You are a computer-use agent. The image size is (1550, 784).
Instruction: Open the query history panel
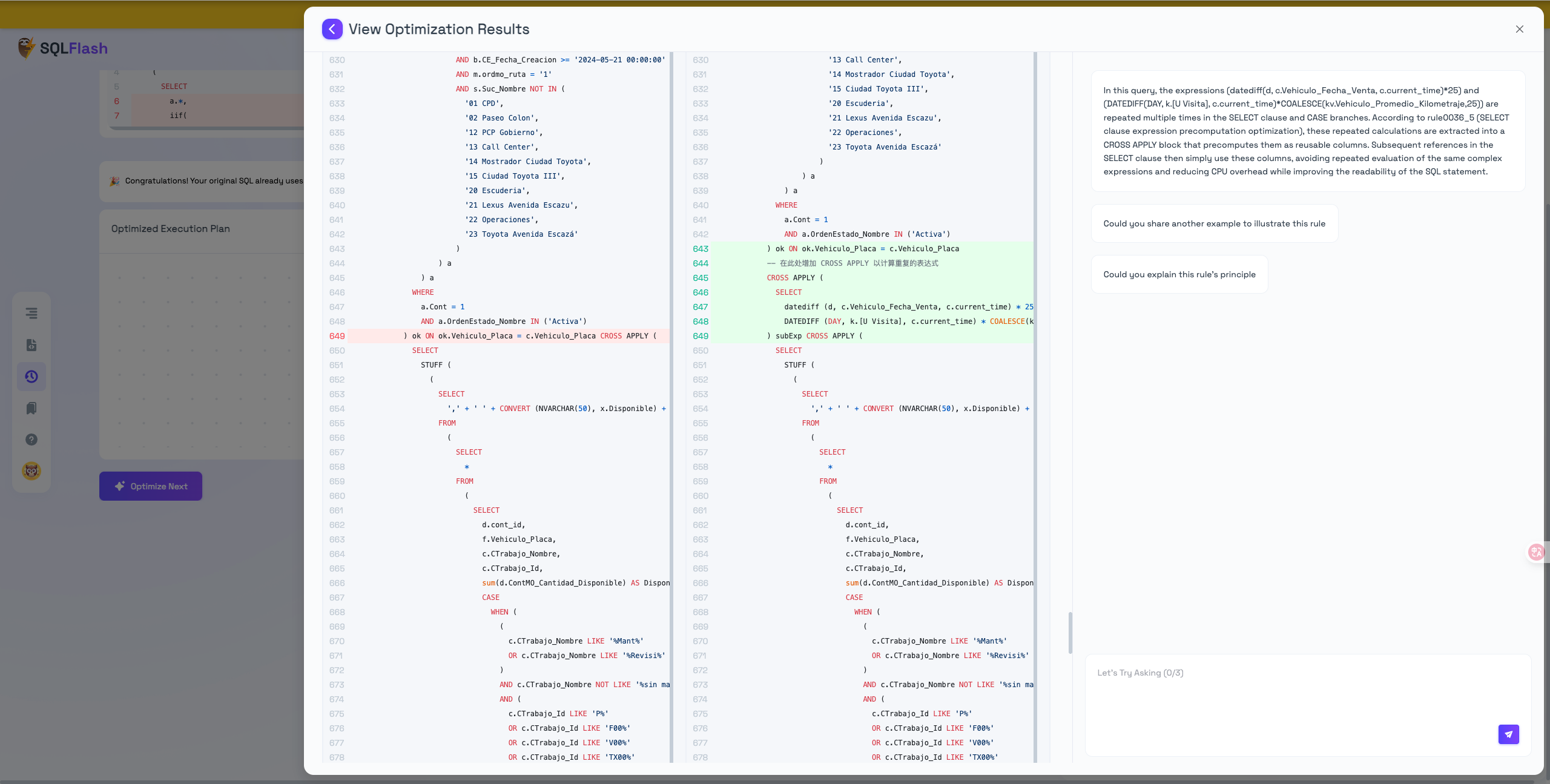(31, 377)
